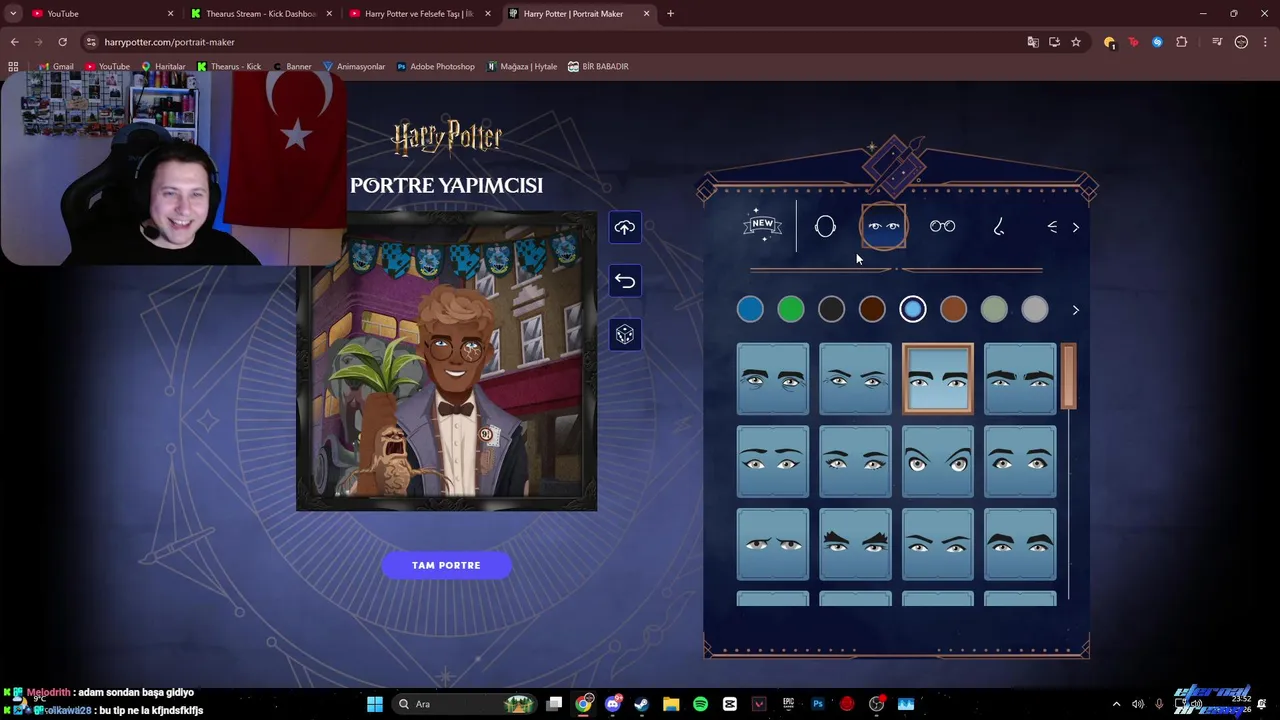Show more categories with the top arrow
This screenshot has width=1280, height=720.
(1076, 228)
